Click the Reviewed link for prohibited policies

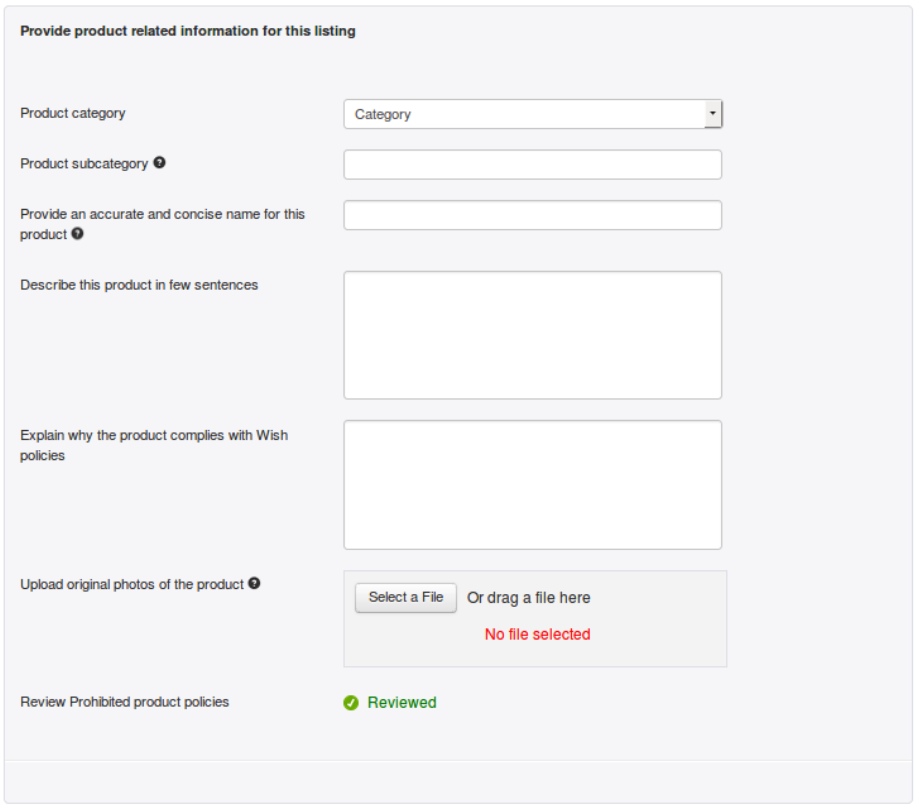tap(401, 702)
